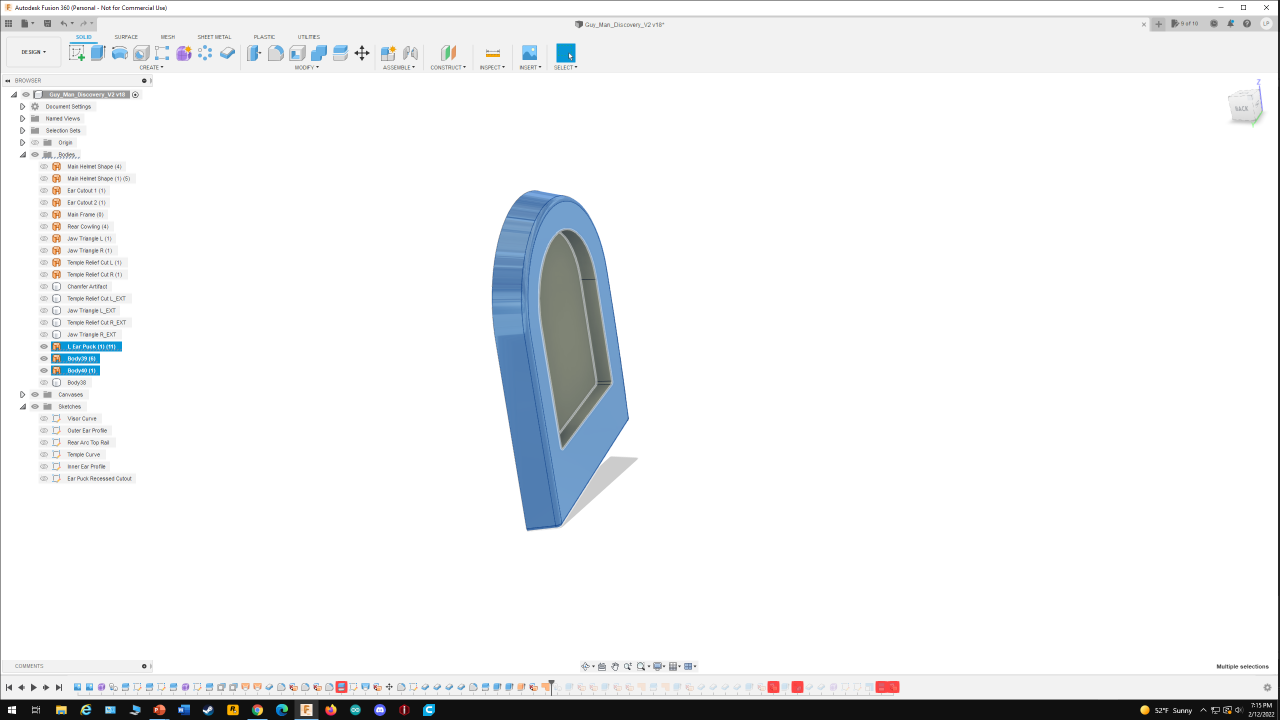Open the SELECT dropdown
The height and width of the screenshot is (720, 1280).
tap(566, 68)
